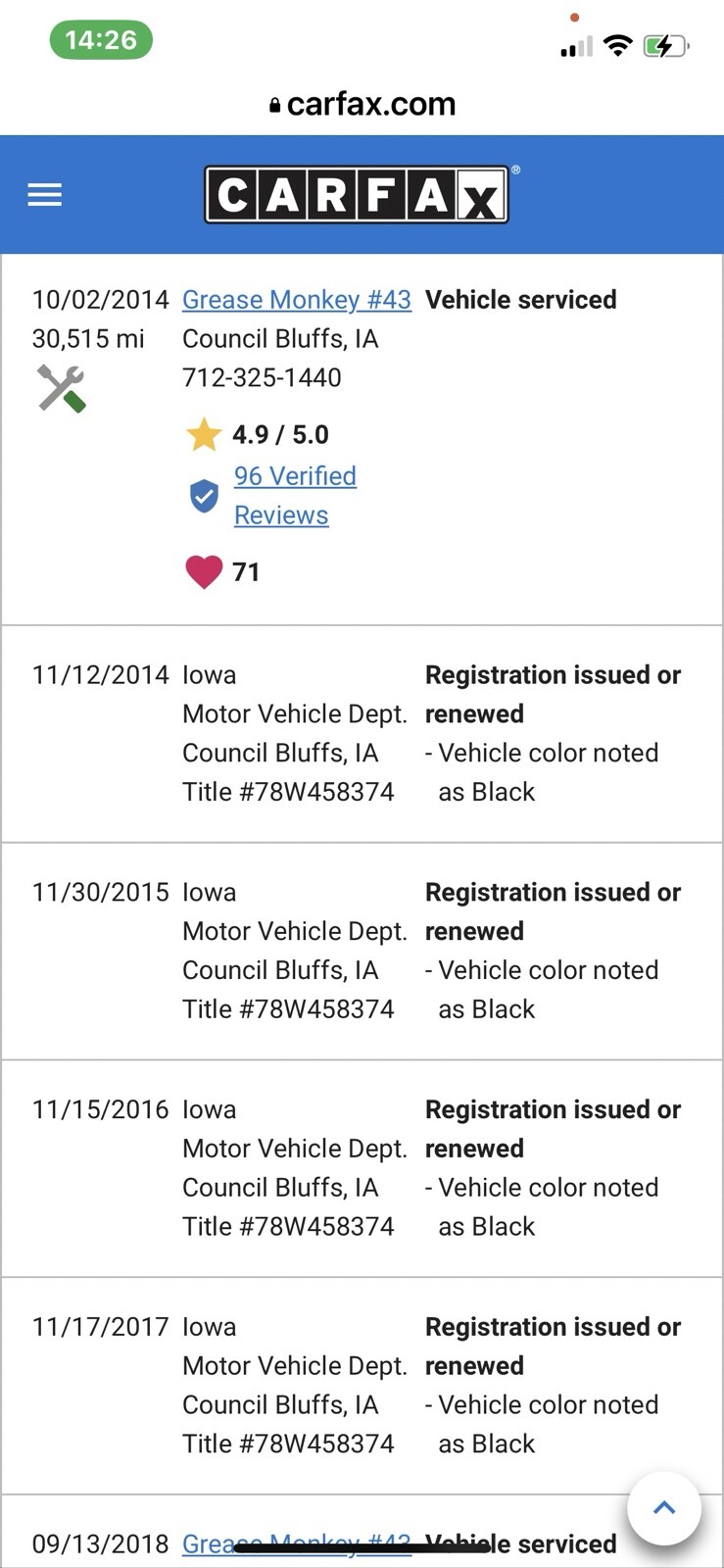Open the Grease Monkey #43 link

click(x=297, y=300)
